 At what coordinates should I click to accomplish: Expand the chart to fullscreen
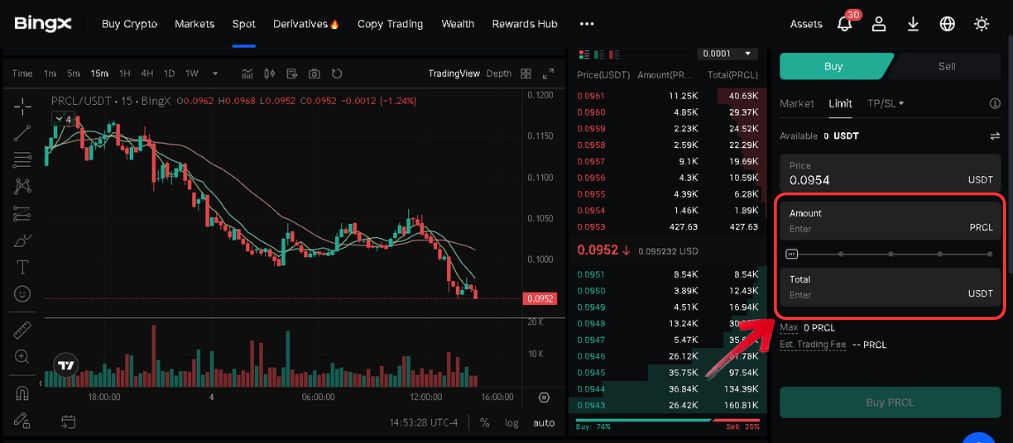[548, 74]
